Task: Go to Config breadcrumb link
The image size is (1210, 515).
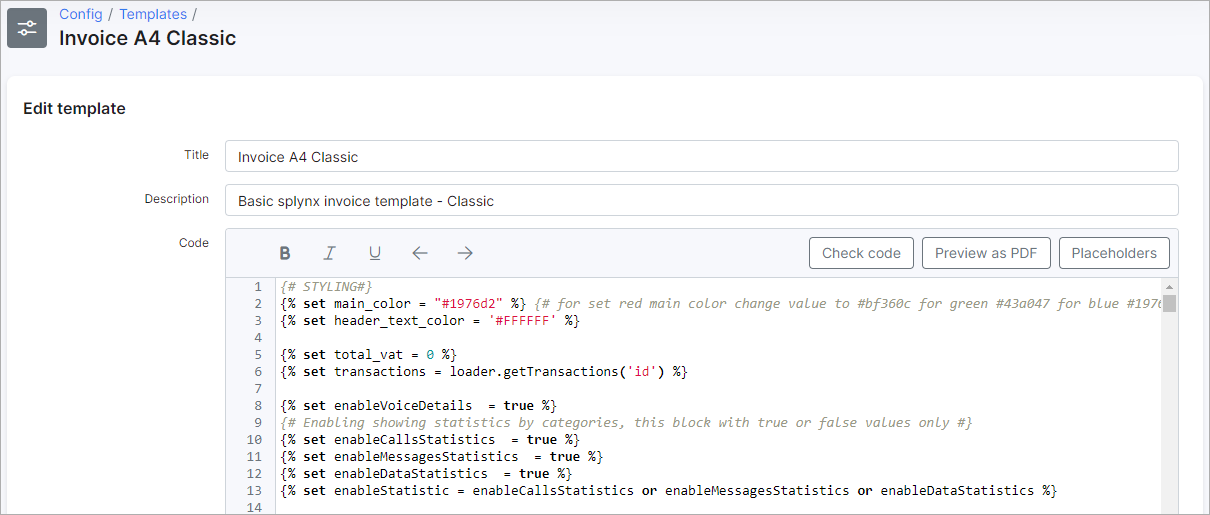Action: (x=81, y=14)
